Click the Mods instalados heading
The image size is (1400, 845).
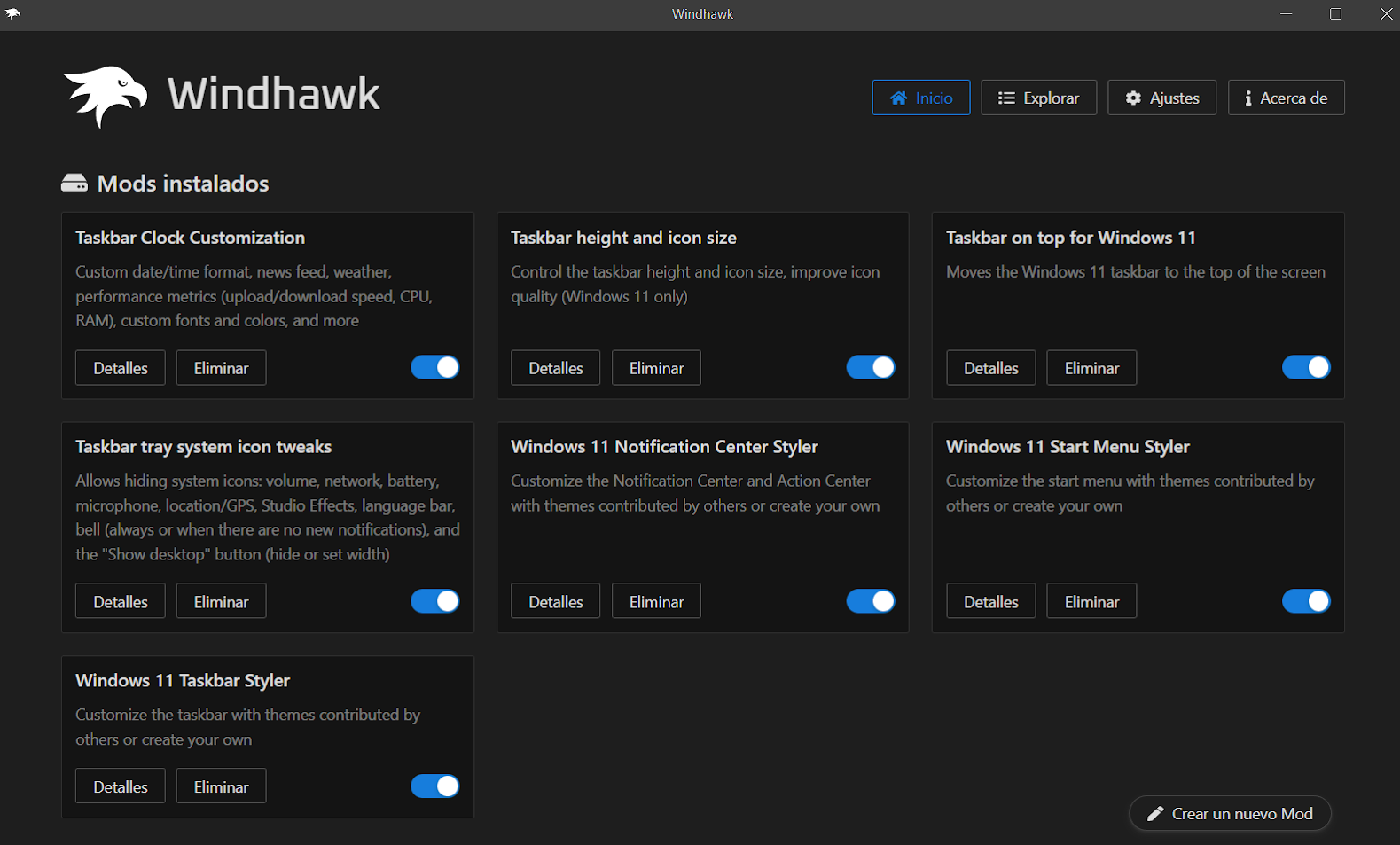pyautogui.click(x=183, y=184)
